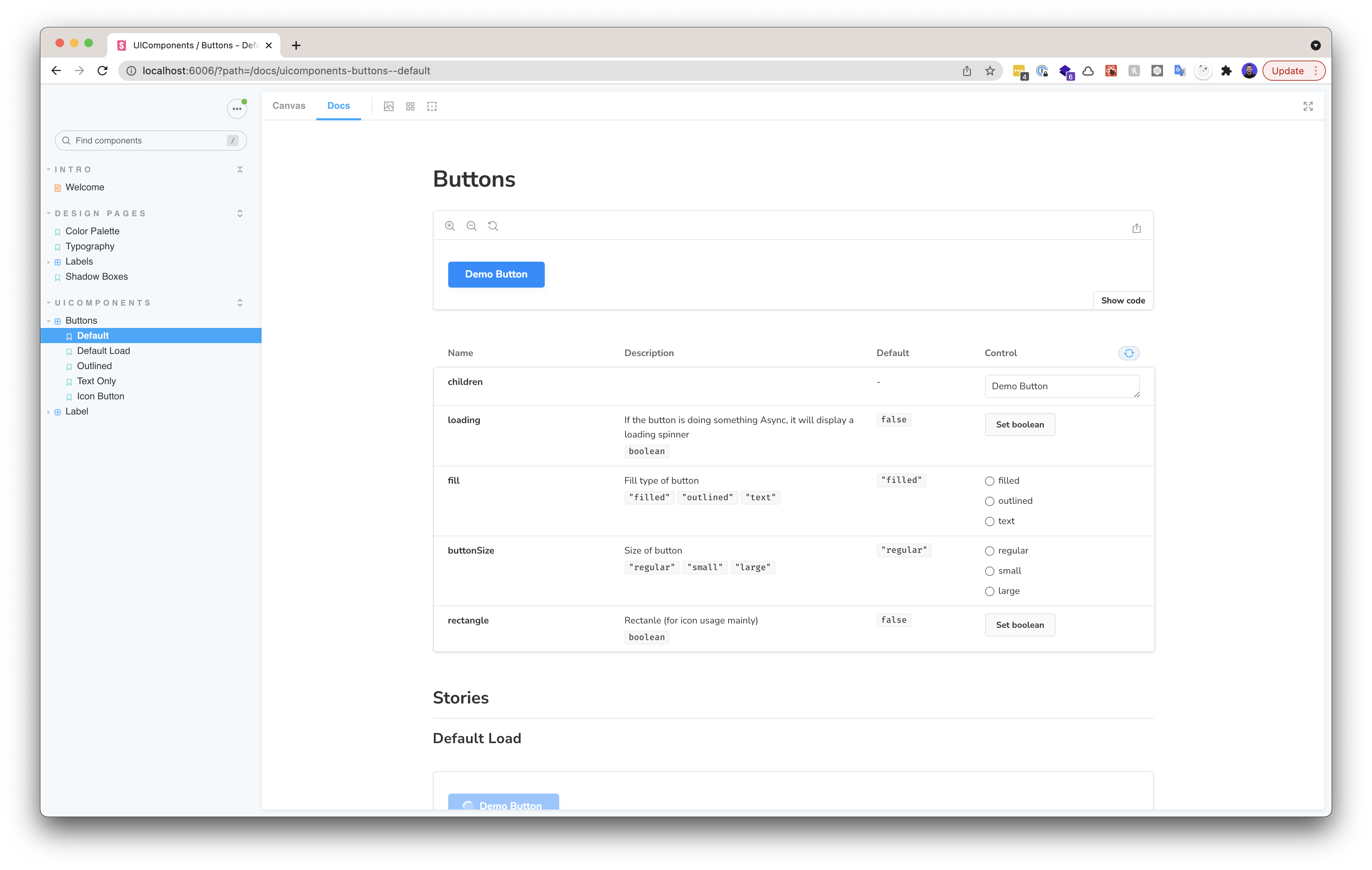Open the Color Palette page

[x=92, y=231]
